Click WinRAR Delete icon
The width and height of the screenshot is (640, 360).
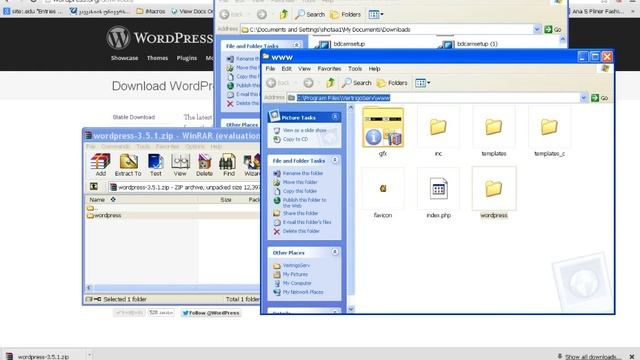[x=204, y=165]
